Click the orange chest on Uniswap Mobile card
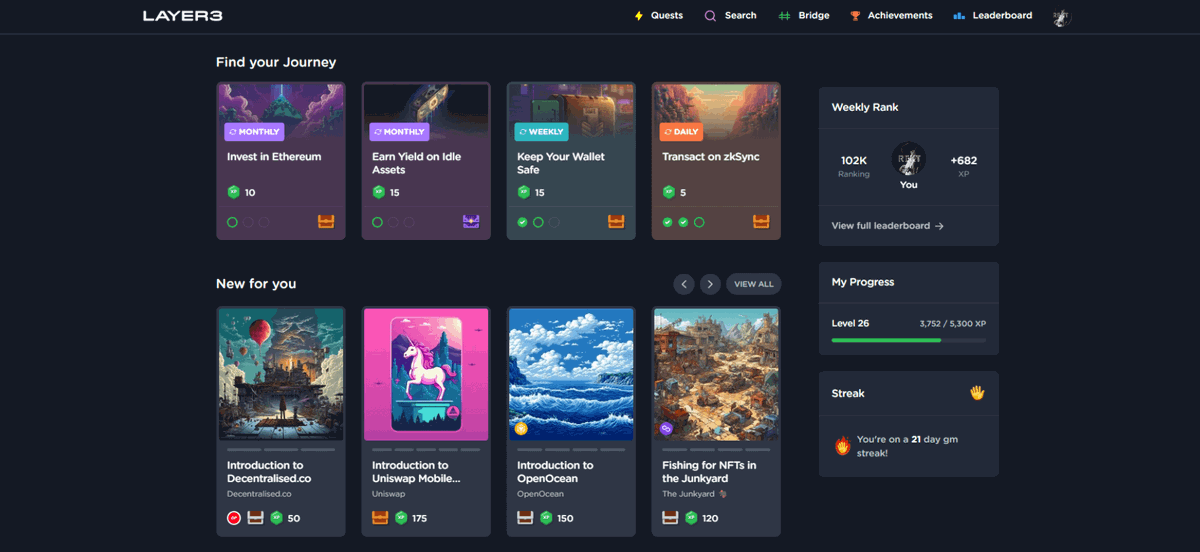This screenshot has height=552, width=1200. tap(380, 518)
